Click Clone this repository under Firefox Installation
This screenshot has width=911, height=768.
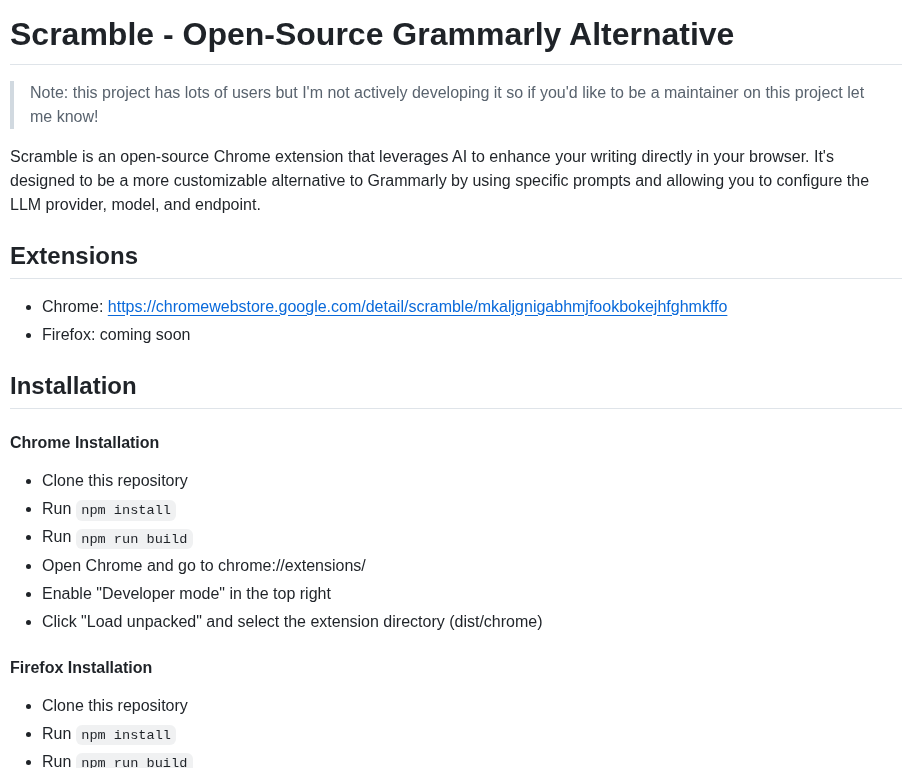[115, 706]
